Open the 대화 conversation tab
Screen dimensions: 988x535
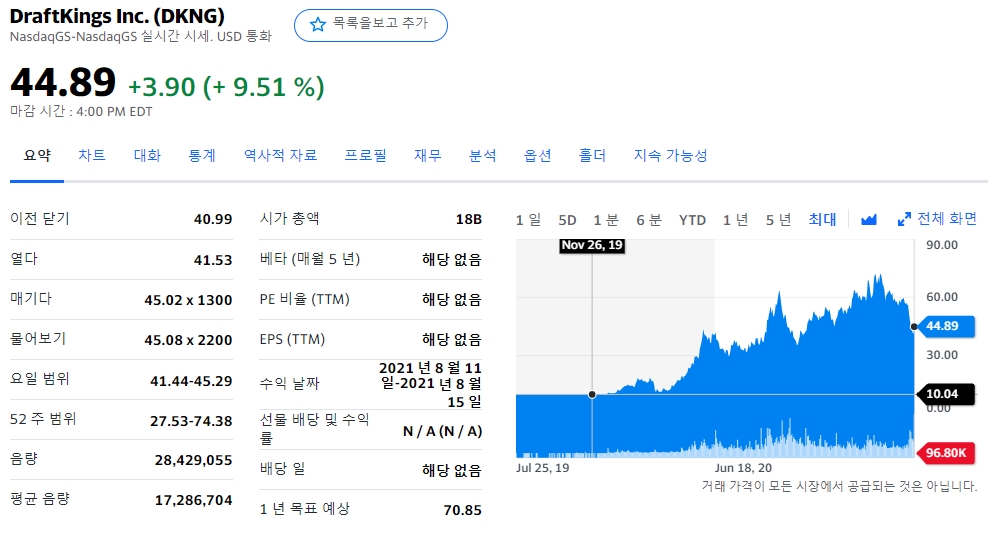(147, 156)
